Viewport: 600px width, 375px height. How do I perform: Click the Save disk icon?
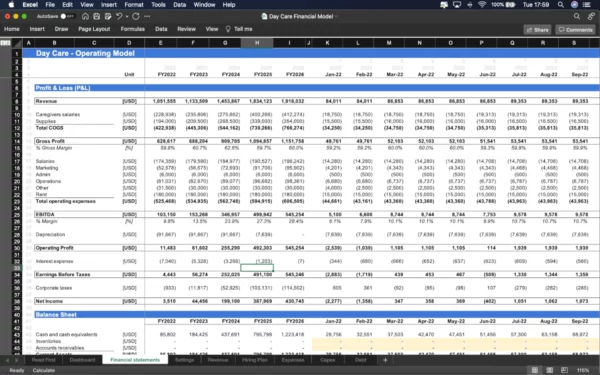tap(96, 16)
